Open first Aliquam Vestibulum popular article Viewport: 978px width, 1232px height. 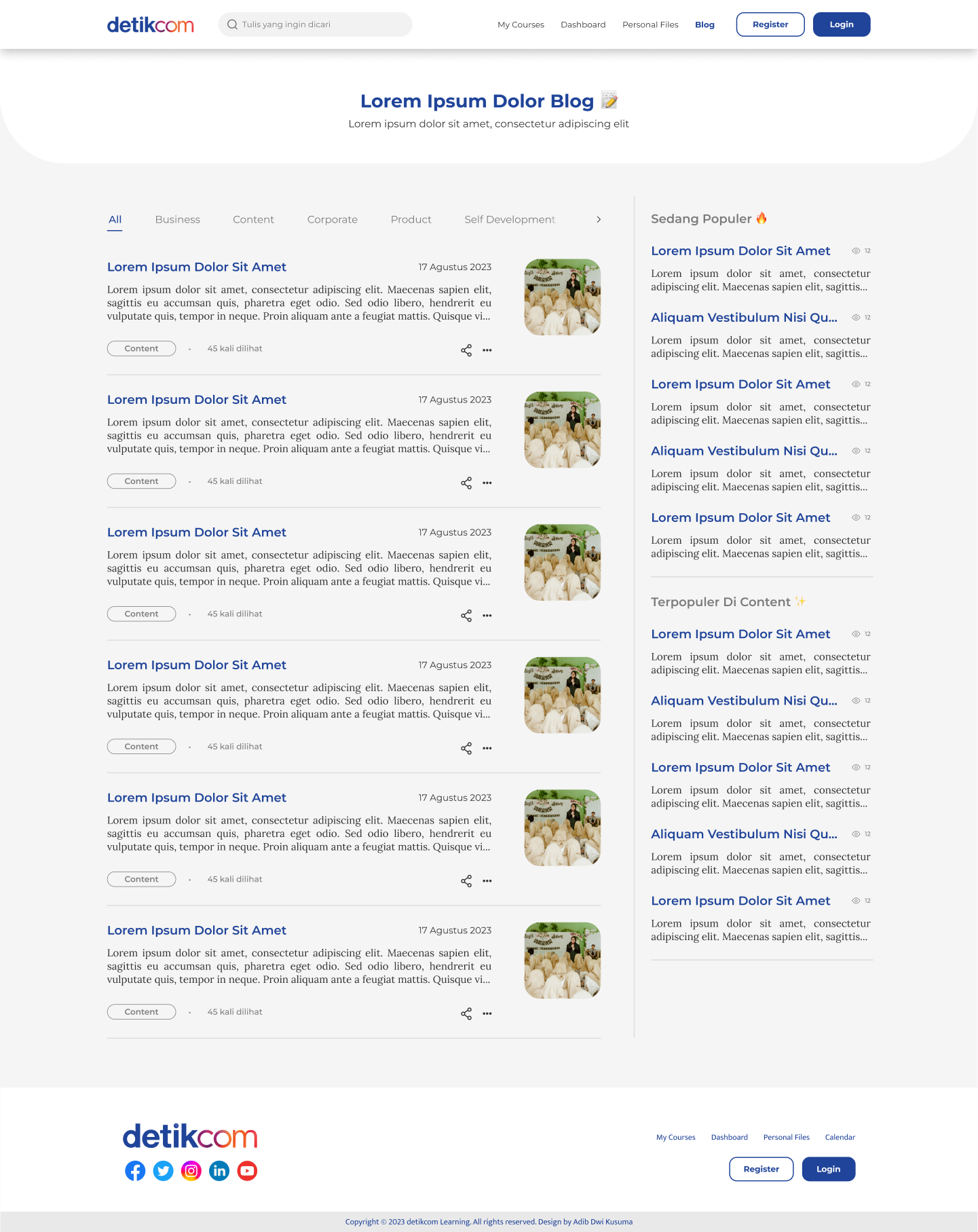pos(744,318)
